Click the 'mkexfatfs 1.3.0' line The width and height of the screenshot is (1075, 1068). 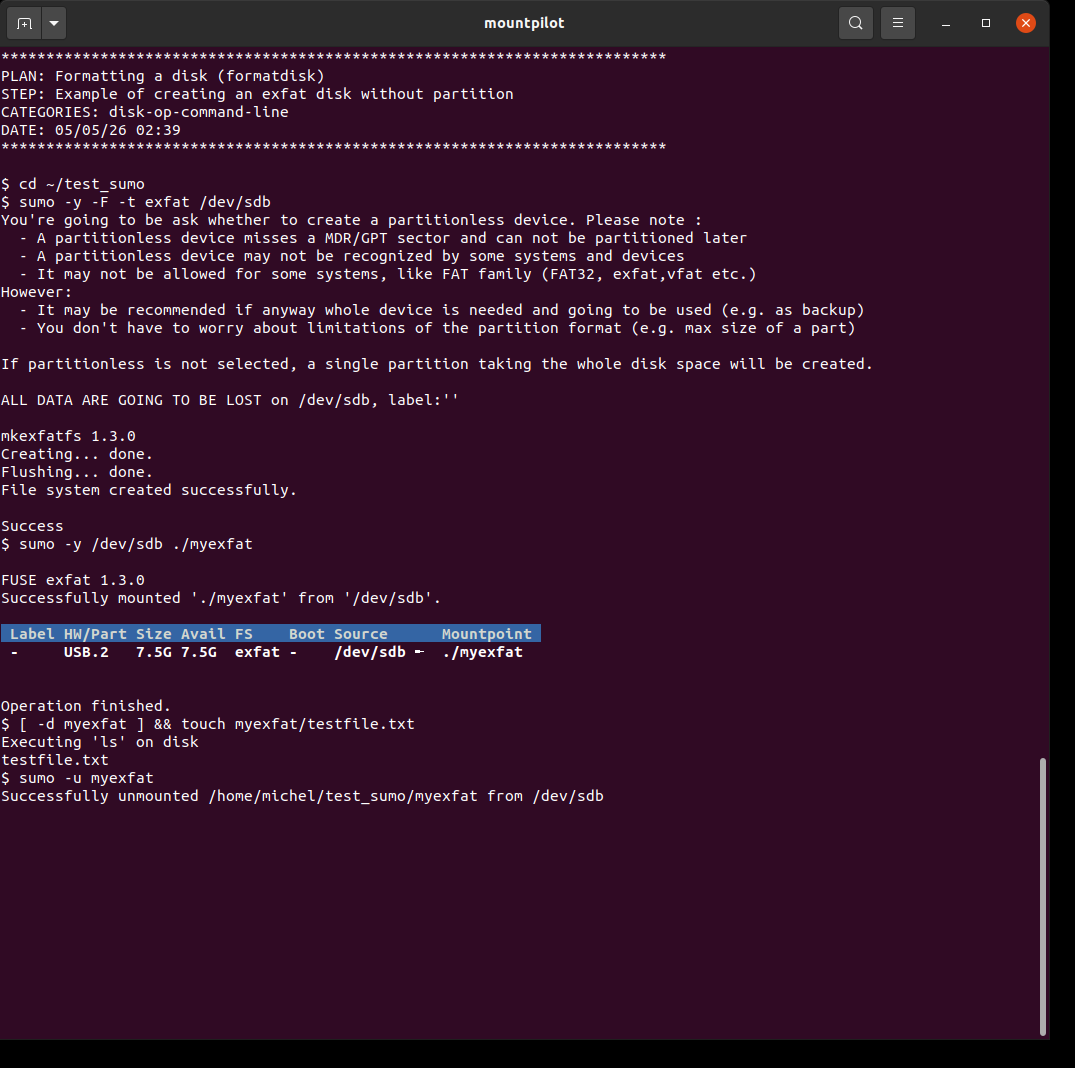[68, 436]
